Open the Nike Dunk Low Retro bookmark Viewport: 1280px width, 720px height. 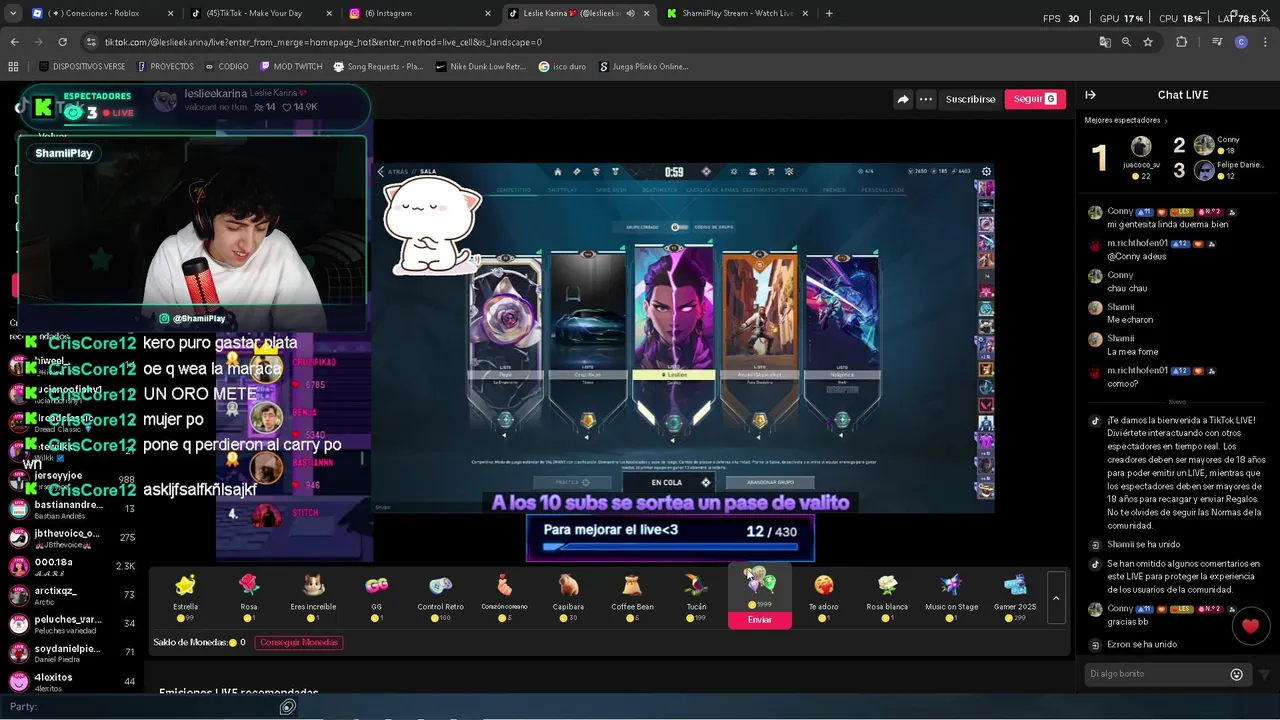tap(481, 66)
